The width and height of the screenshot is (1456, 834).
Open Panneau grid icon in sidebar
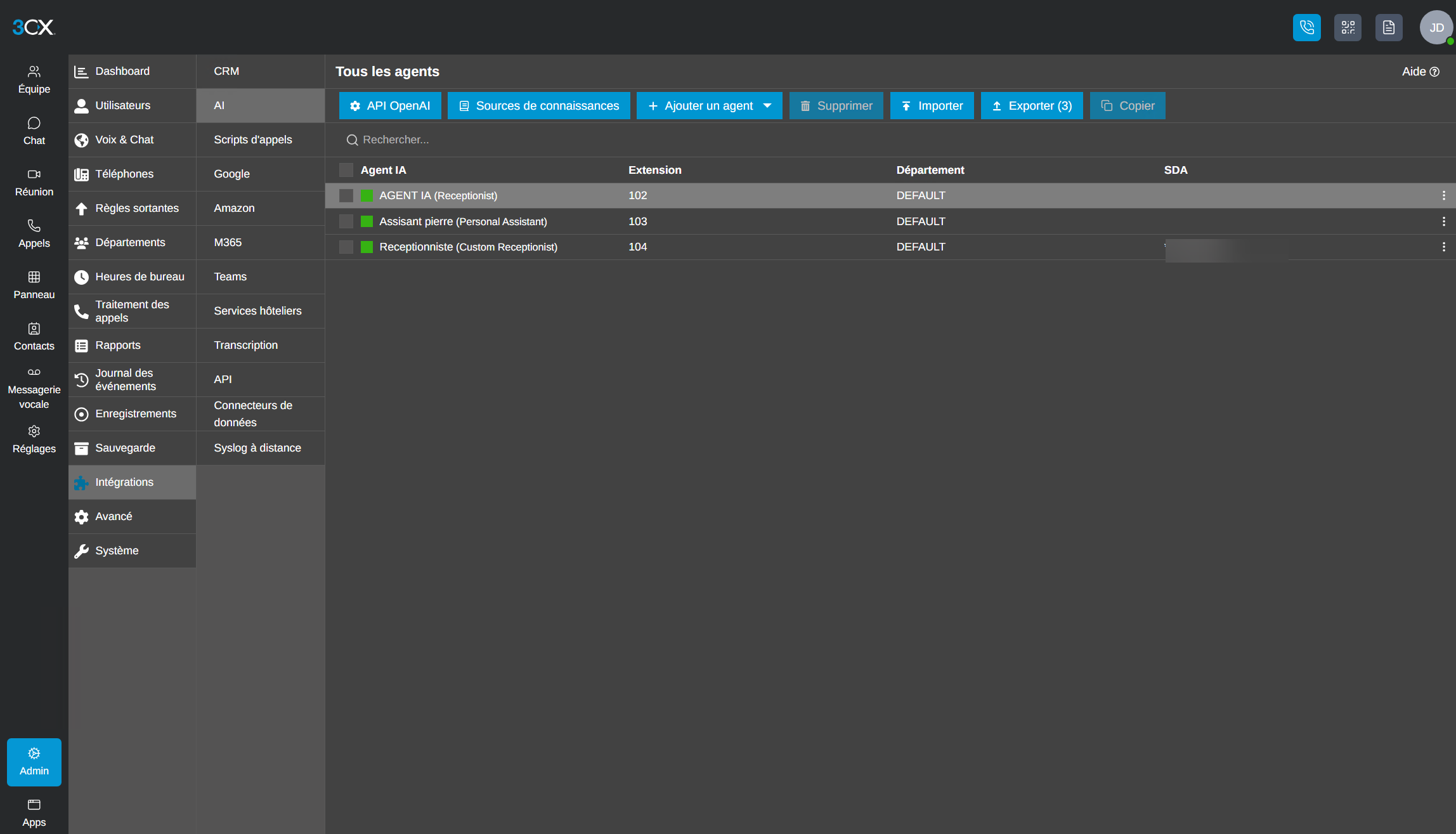point(34,277)
